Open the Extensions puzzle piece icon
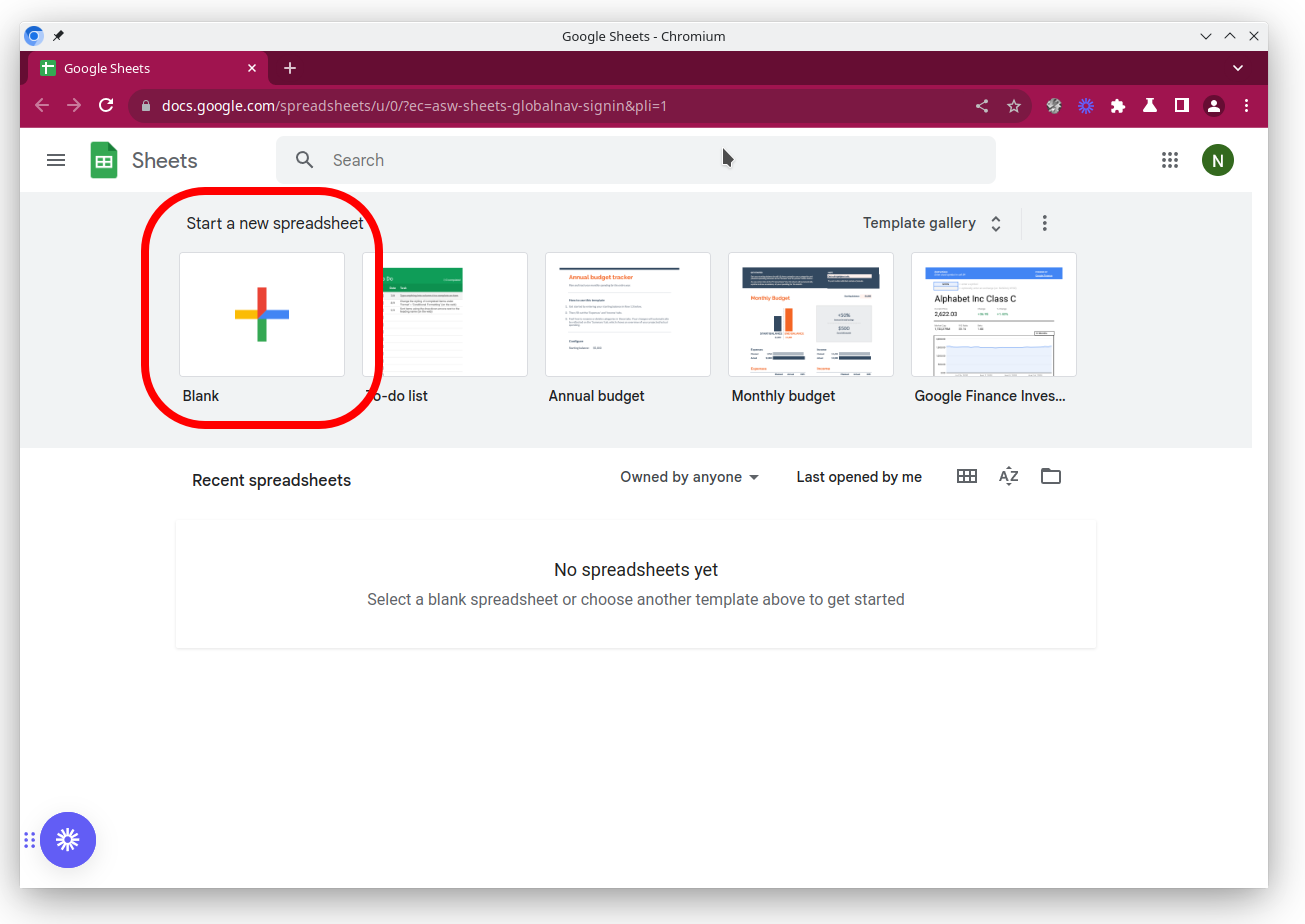This screenshot has width=1305, height=924. [1118, 105]
